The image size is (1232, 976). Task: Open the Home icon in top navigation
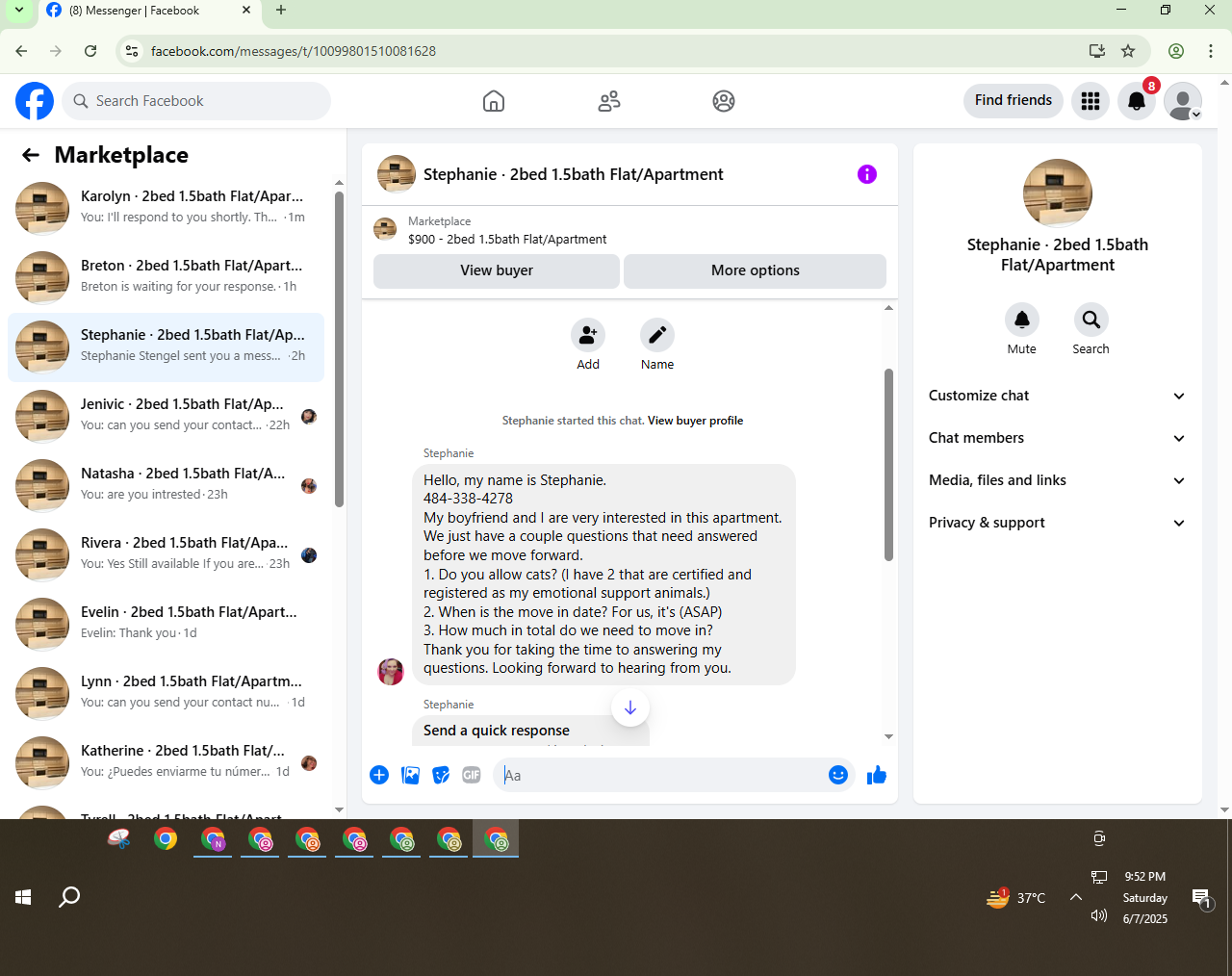click(x=494, y=101)
